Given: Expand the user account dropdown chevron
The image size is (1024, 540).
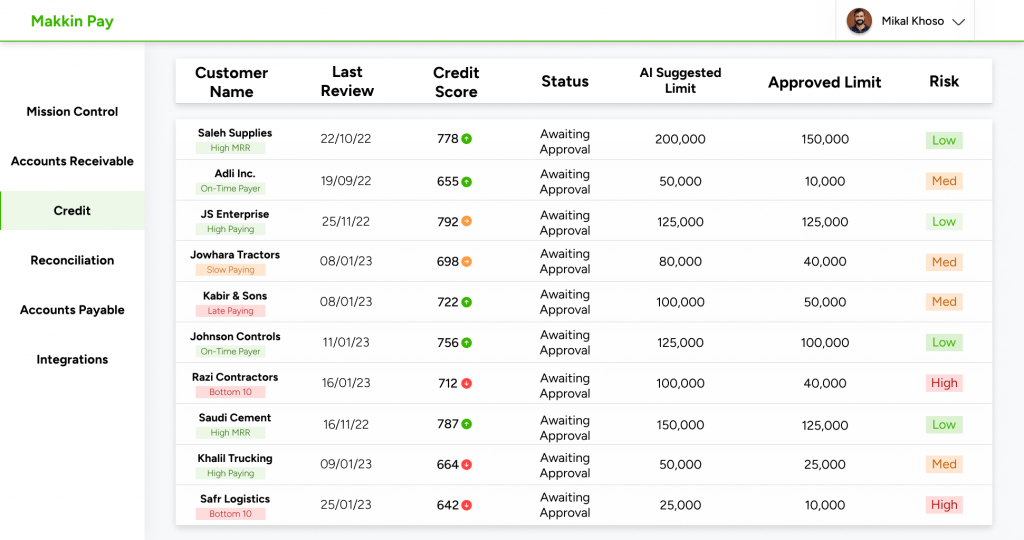Looking at the screenshot, I should (x=958, y=22).
